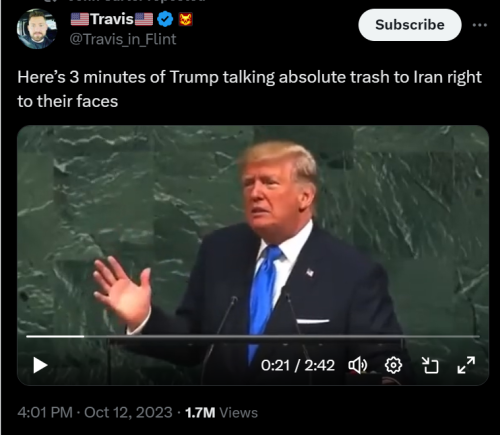Viewport: 500px width, 435px height.
Task: Open video settings gear icon
Action: [393, 365]
